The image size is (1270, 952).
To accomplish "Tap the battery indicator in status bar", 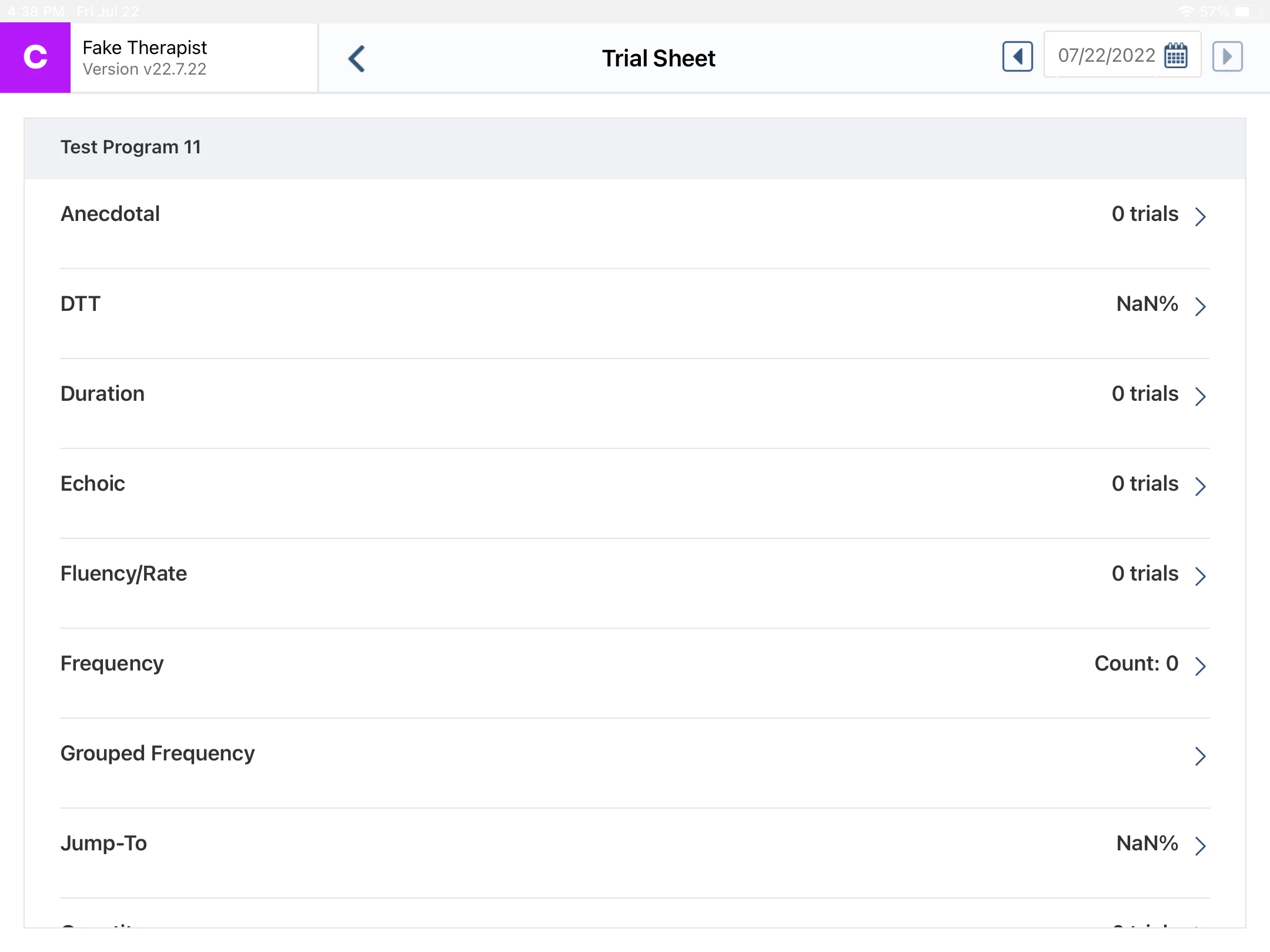I will click(x=1246, y=11).
